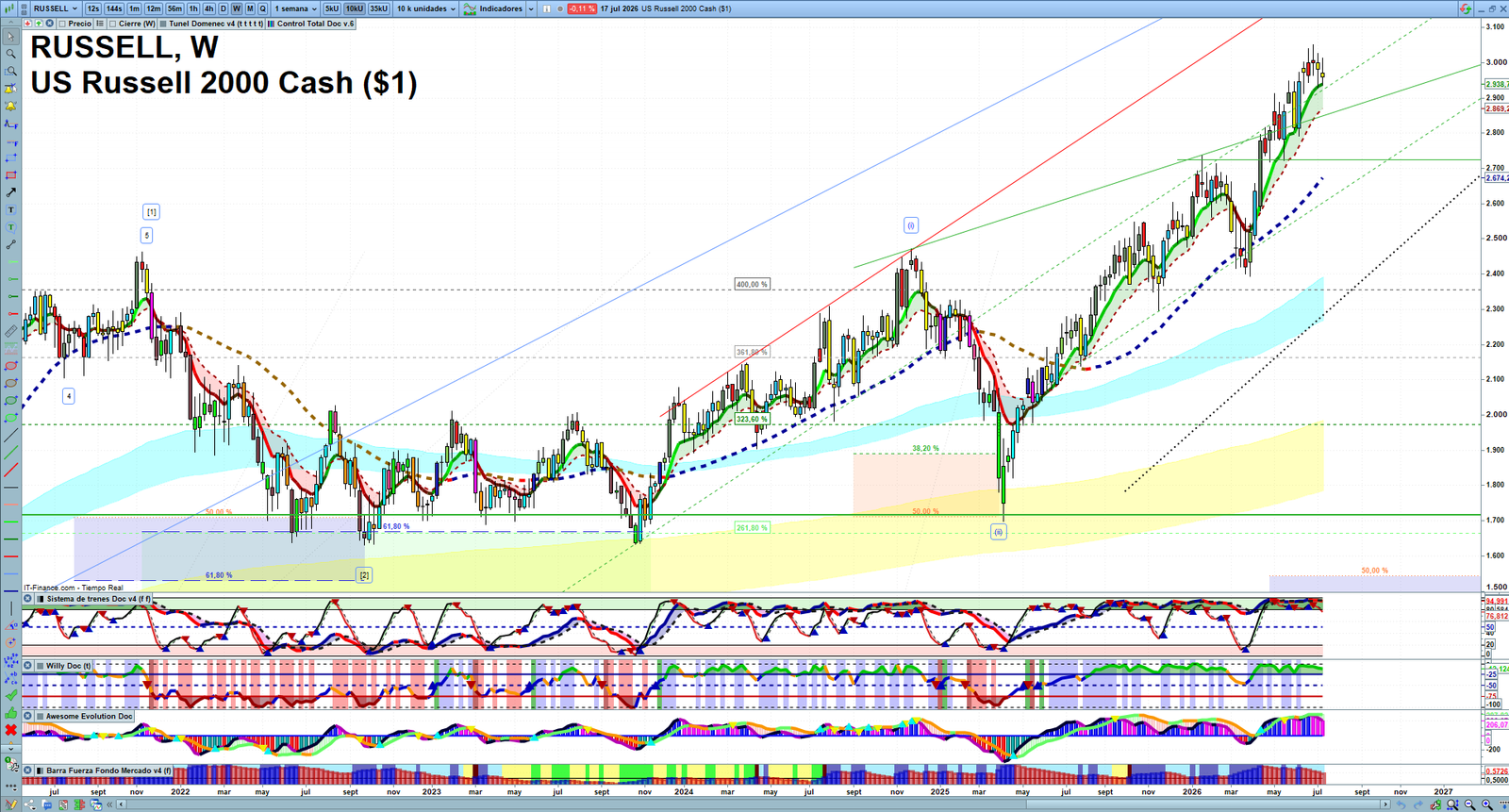Viewport: 1509px width, 812px height.
Task: Choose the zoom-to-region tool
Action: coord(10,72)
